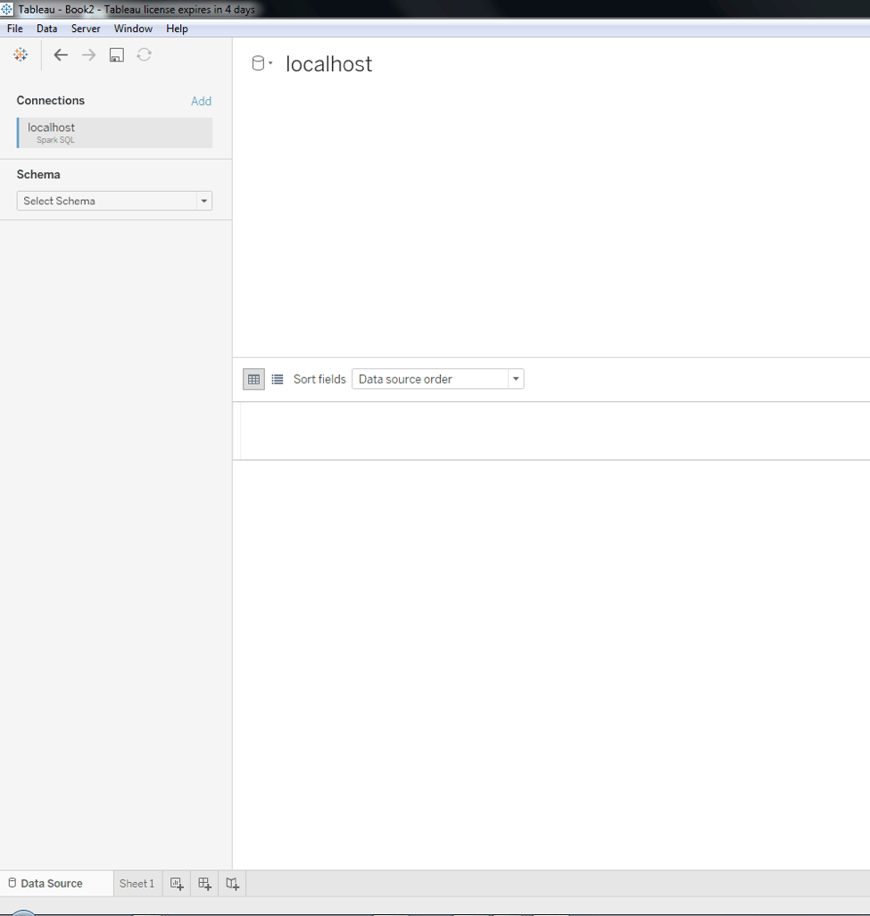
Task: Switch to metadata list view icon
Action: coord(278,379)
